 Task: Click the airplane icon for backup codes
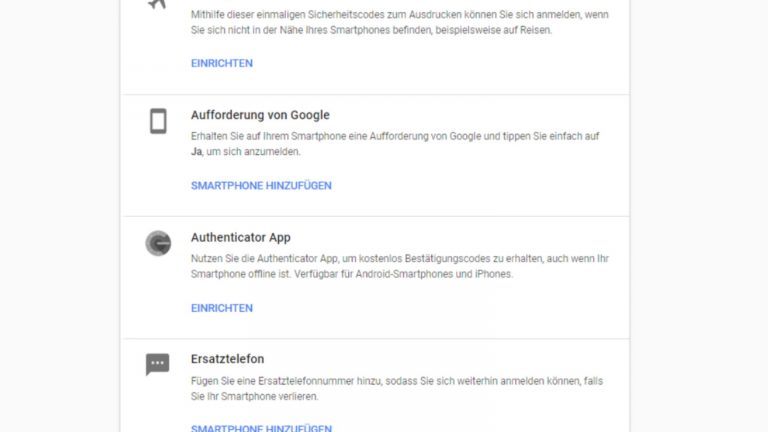coord(157,4)
